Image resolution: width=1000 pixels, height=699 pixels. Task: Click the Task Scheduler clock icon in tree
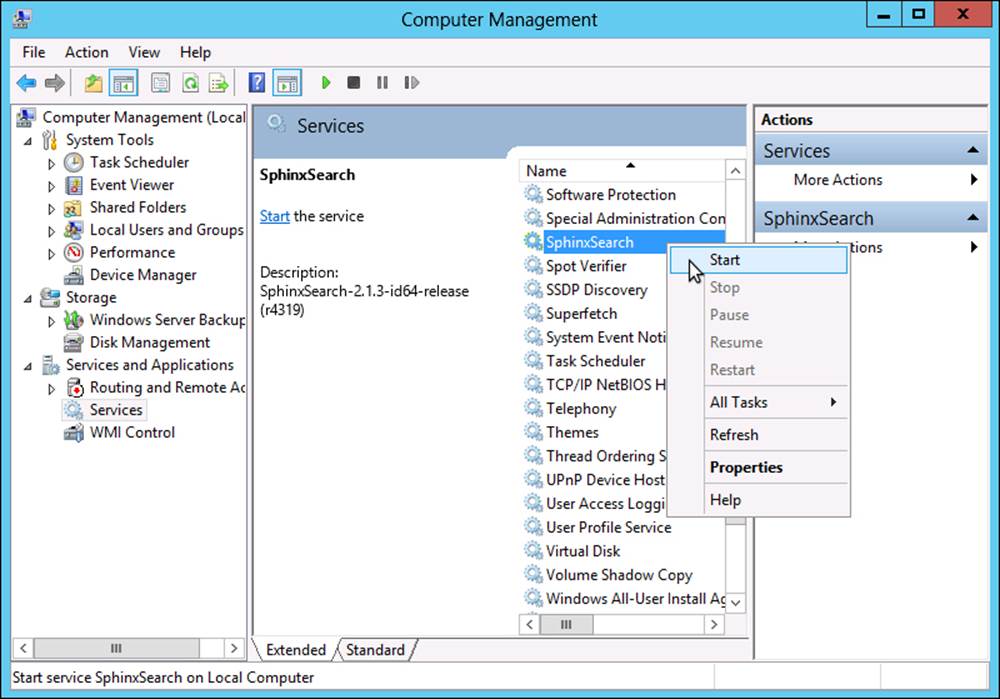coord(74,163)
